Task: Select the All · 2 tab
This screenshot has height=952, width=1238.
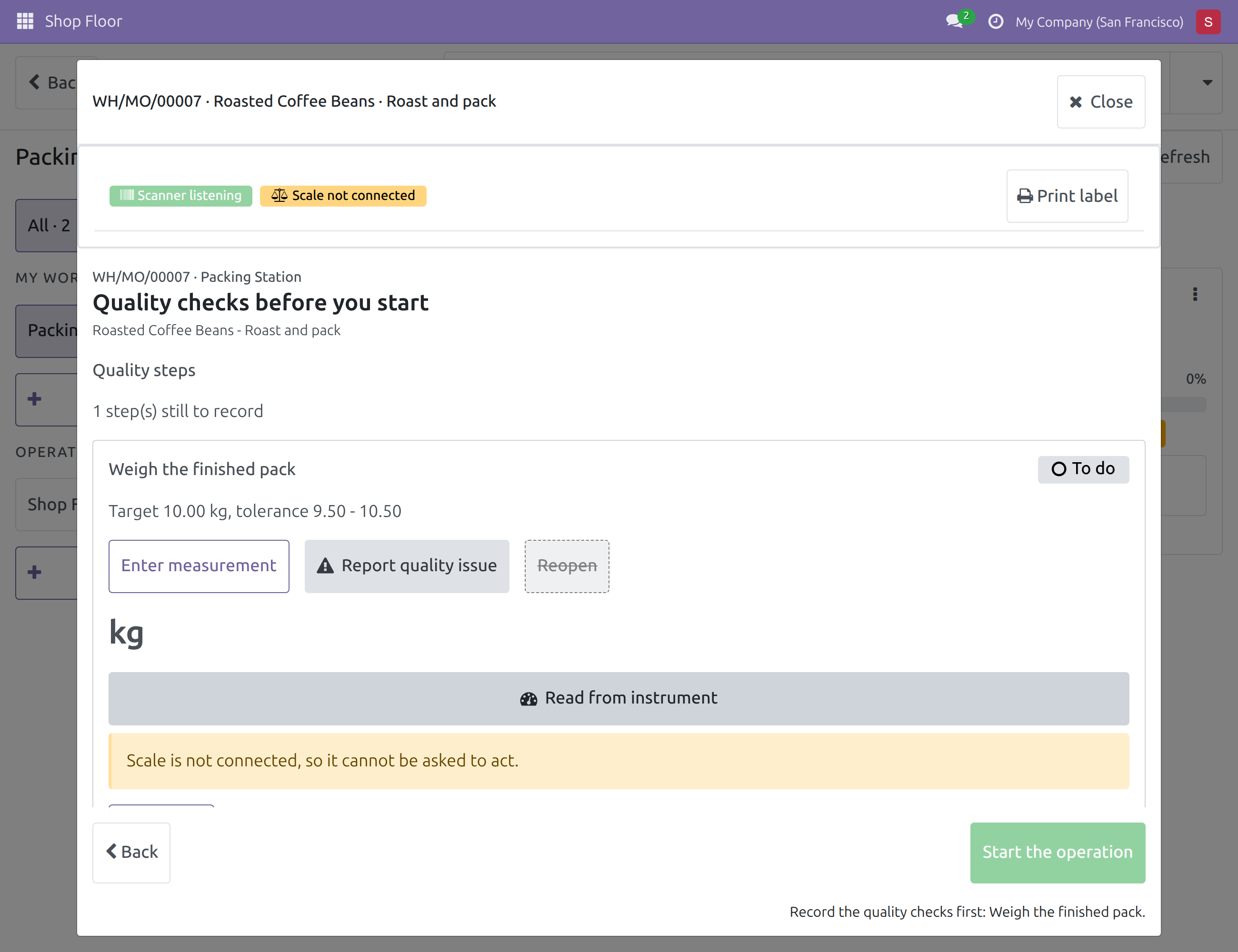Action: coord(48,226)
